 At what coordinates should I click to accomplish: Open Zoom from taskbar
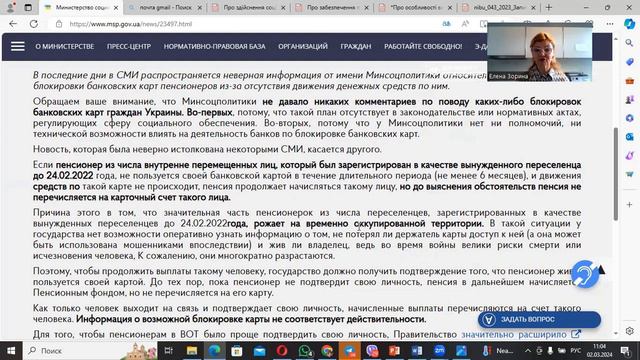point(439,351)
